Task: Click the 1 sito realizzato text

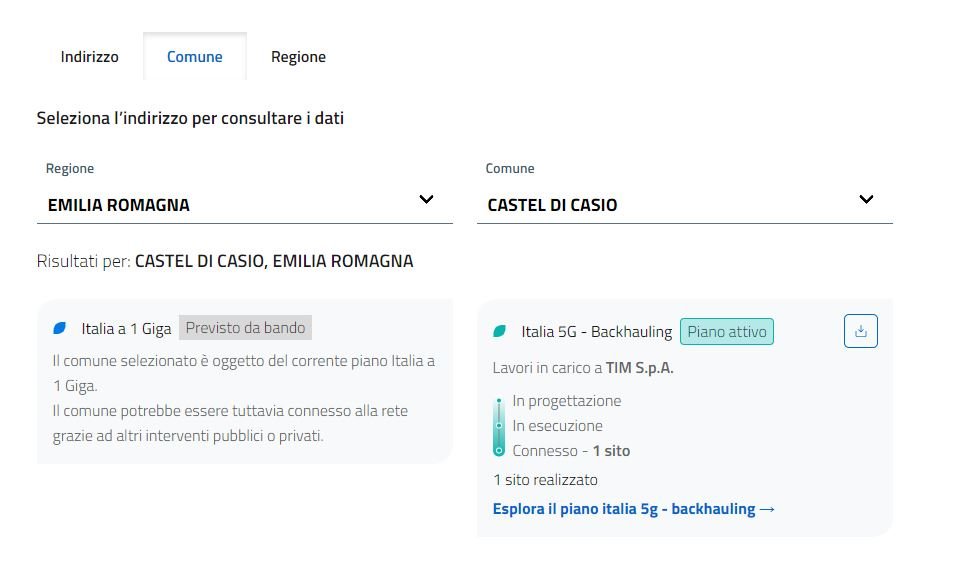Action: tap(546, 480)
